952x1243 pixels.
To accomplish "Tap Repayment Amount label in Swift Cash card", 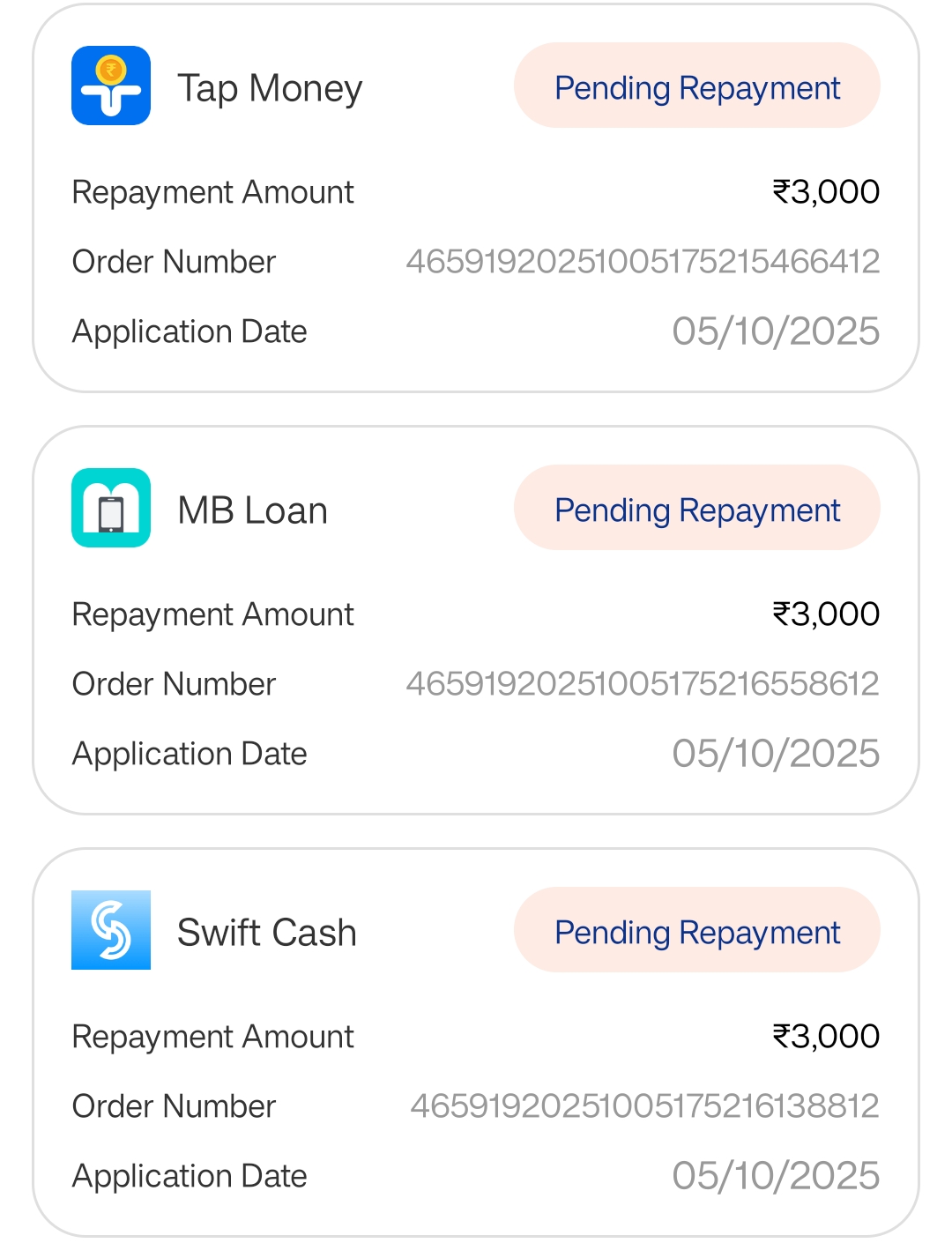I will (213, 1037).
